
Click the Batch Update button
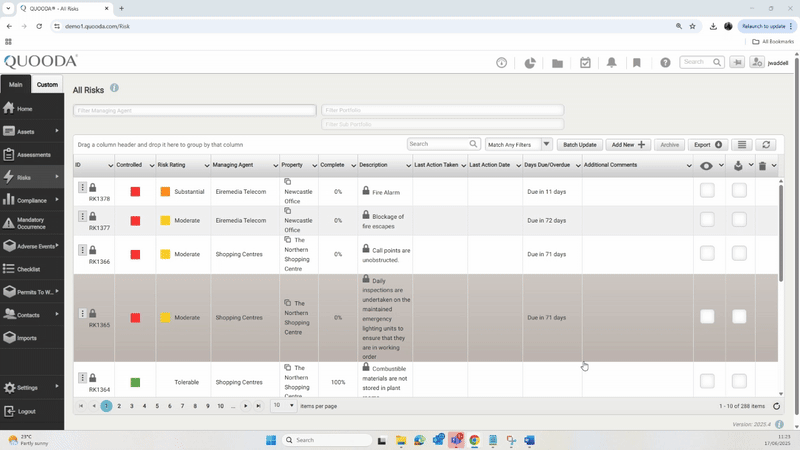tap(580, 145)
